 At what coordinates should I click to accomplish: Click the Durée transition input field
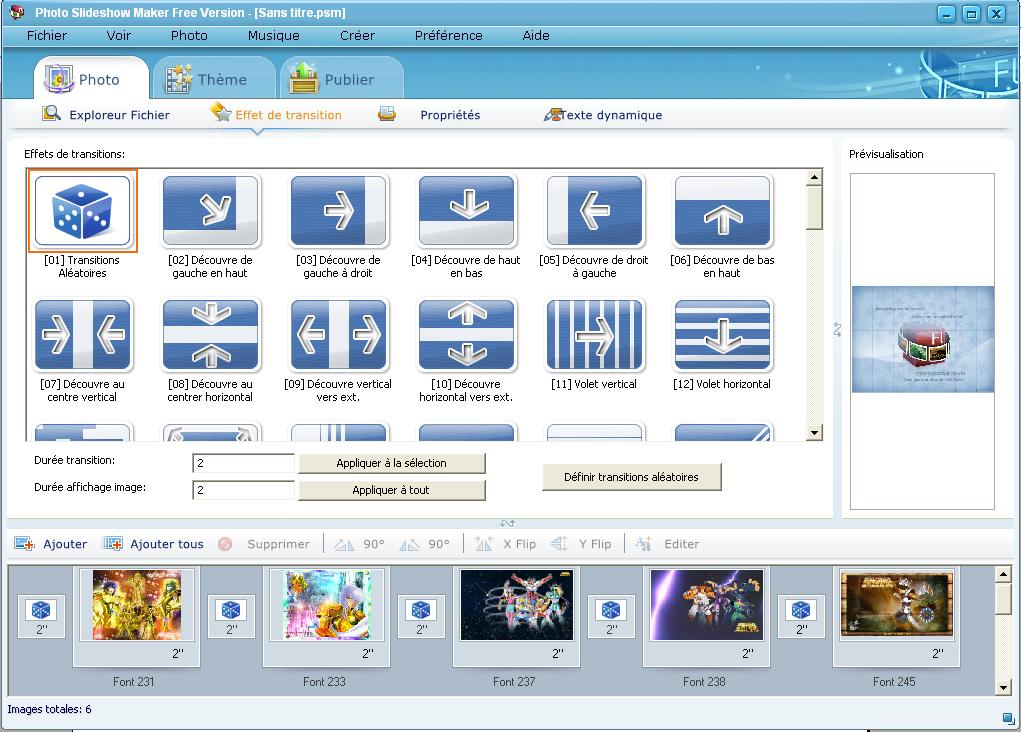coord(244,463)
